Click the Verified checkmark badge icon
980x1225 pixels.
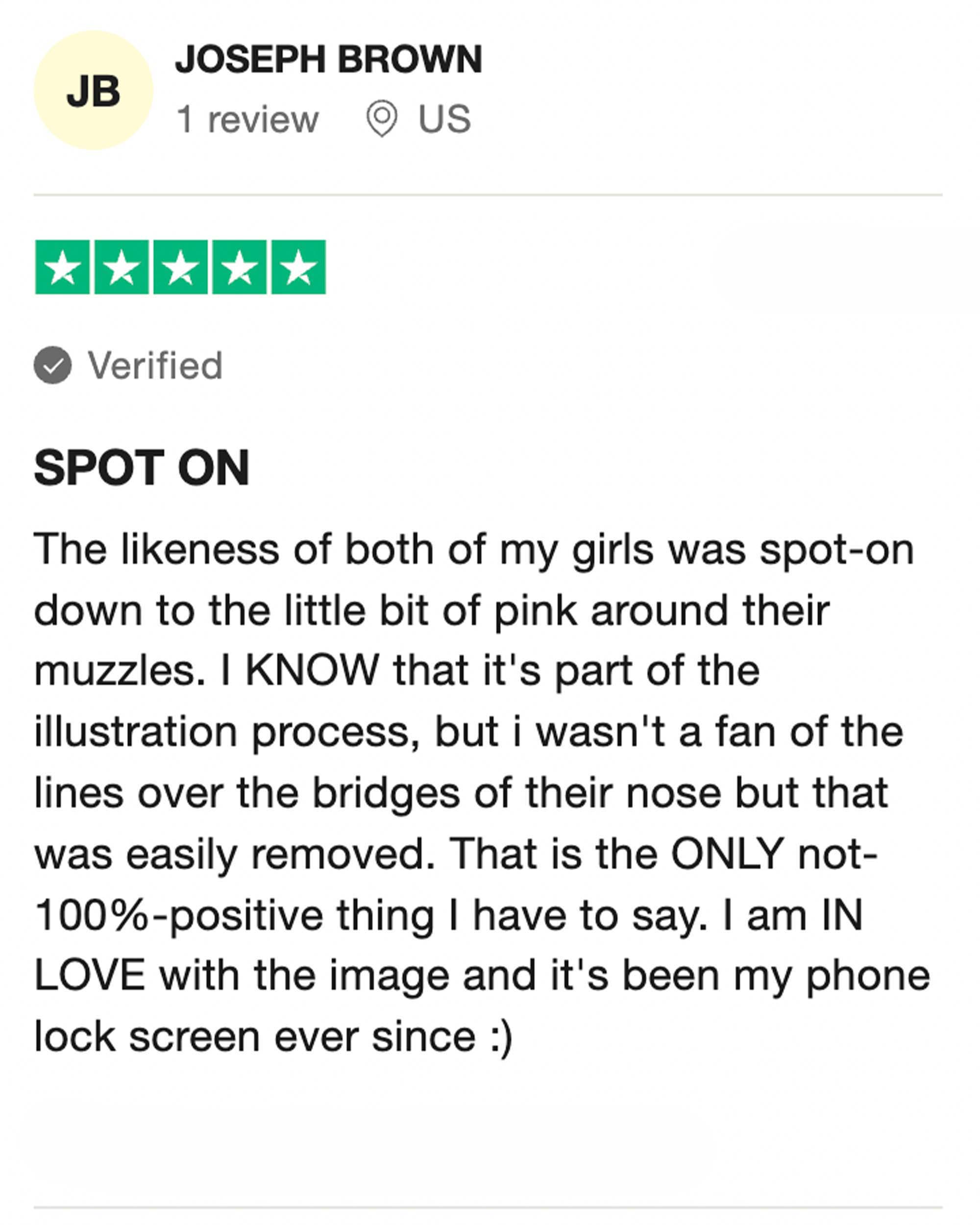(x=53, y=365)
